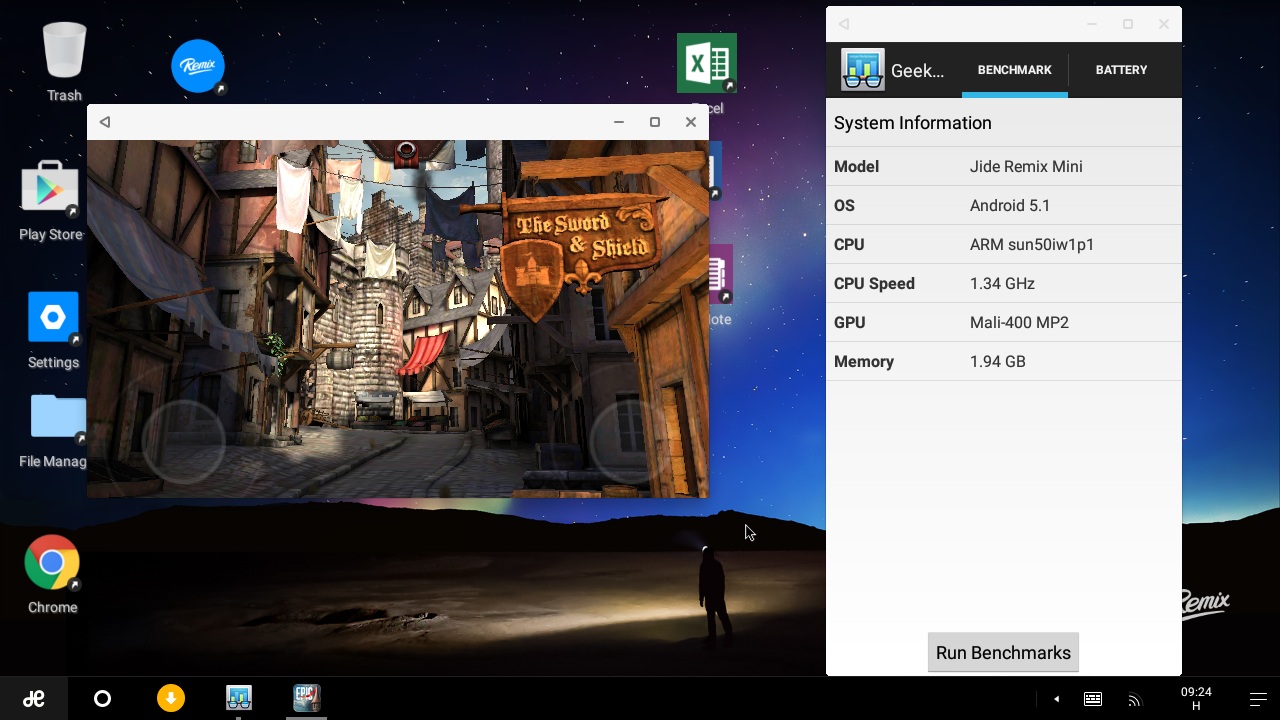Open the yellow download app in taskbar
The height and width of the screenshot is (720, 1280).
point(171,698)
